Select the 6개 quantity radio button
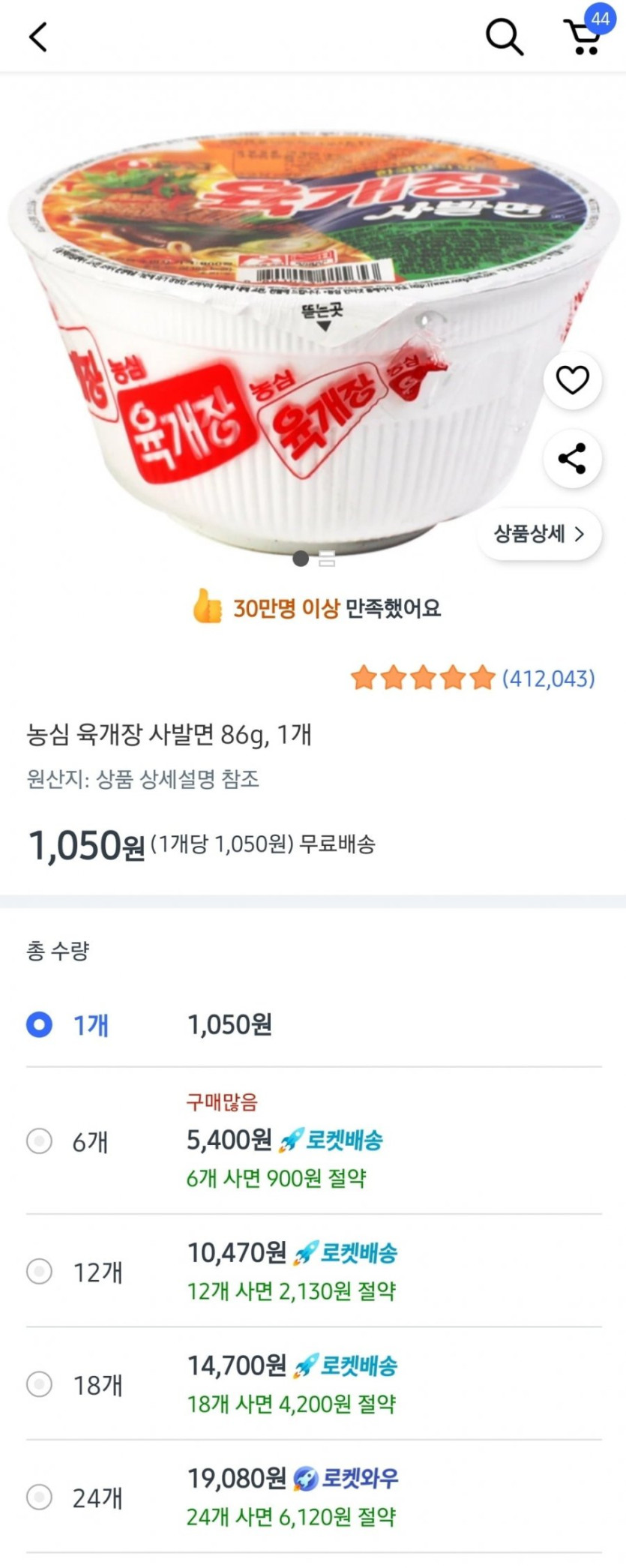The height and width of the screenshot is (1568, 626). coord(39,1141)
